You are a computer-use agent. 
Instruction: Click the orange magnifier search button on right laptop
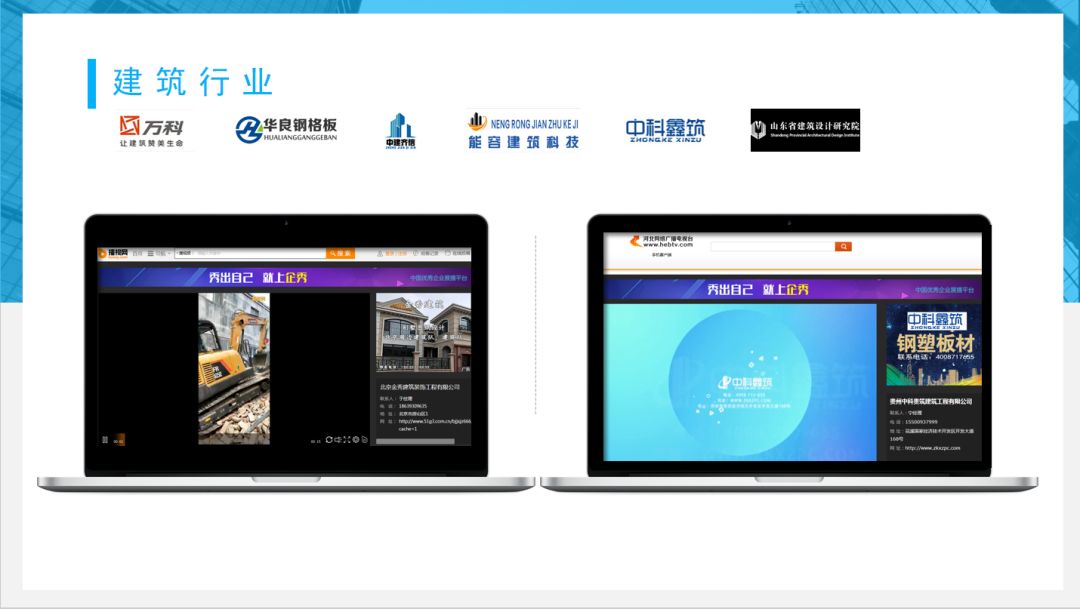pos(843,246)
